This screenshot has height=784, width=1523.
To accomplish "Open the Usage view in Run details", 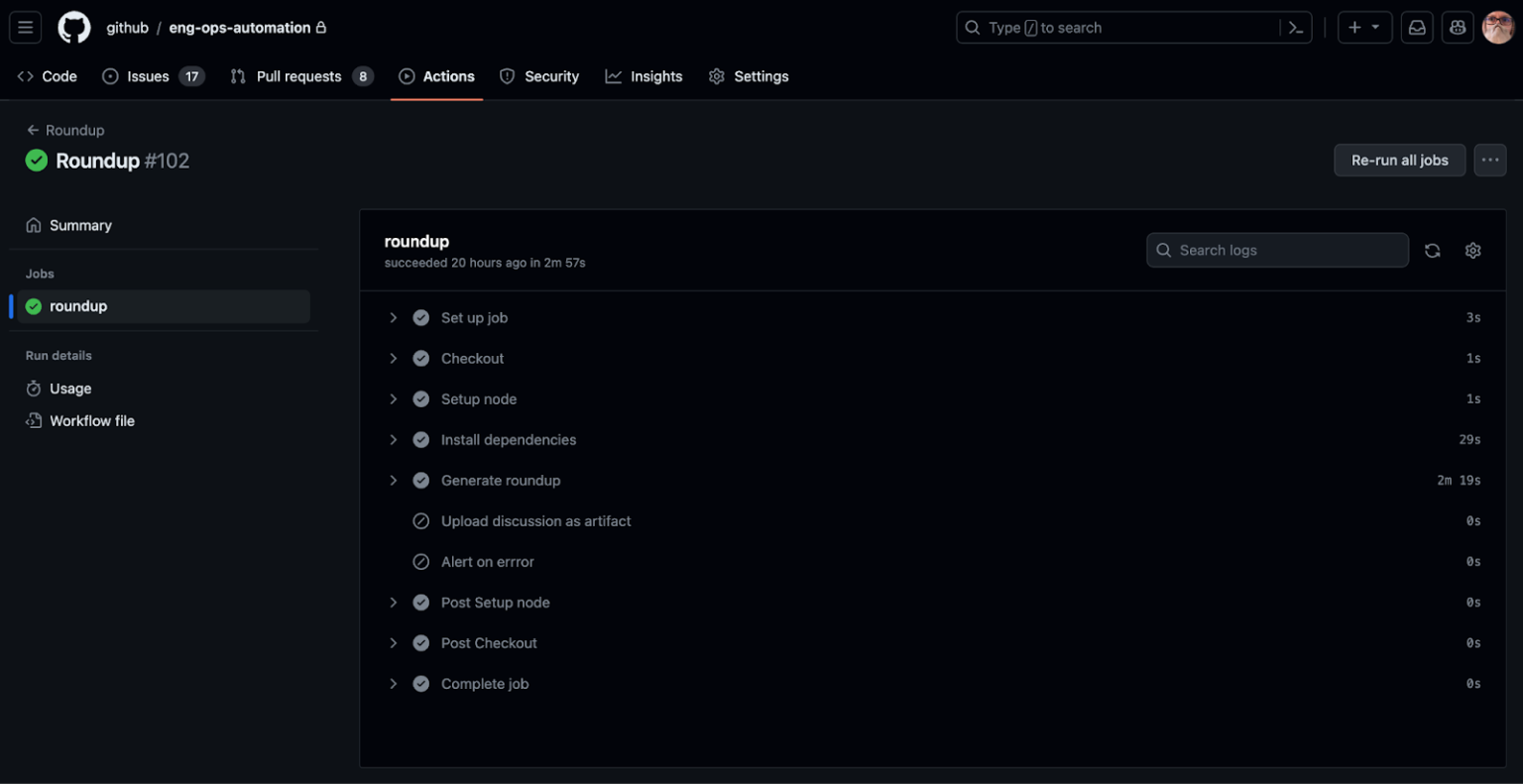I will [69, 389].
